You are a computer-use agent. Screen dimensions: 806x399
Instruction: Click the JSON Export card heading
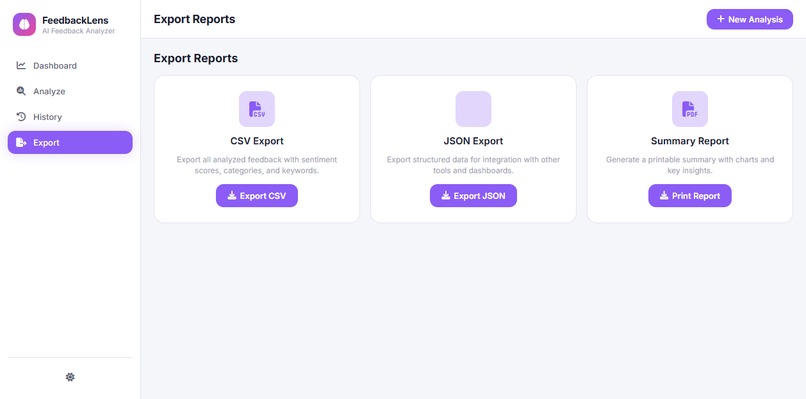pos(473,141)
